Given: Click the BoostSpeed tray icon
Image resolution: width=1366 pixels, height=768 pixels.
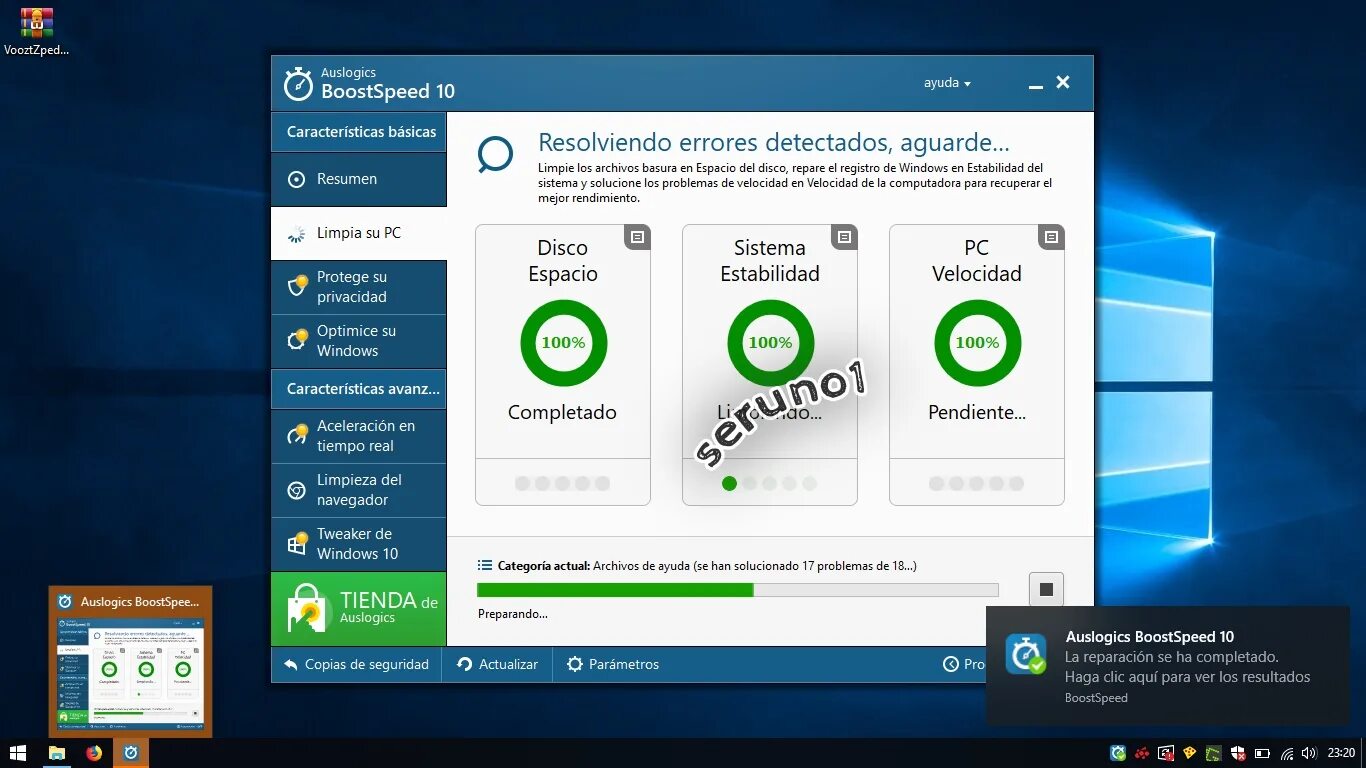Looking at the screenshot, I should 1118,753.
